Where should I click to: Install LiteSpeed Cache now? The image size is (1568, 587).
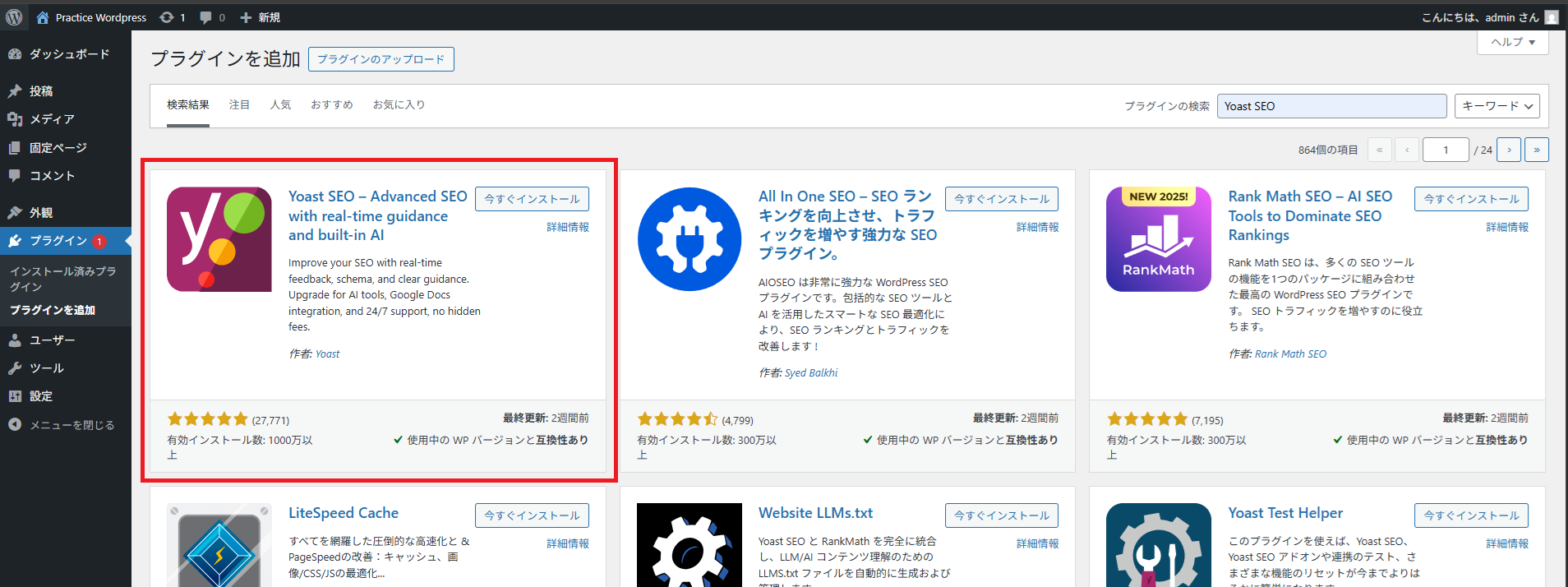(532, 515)
